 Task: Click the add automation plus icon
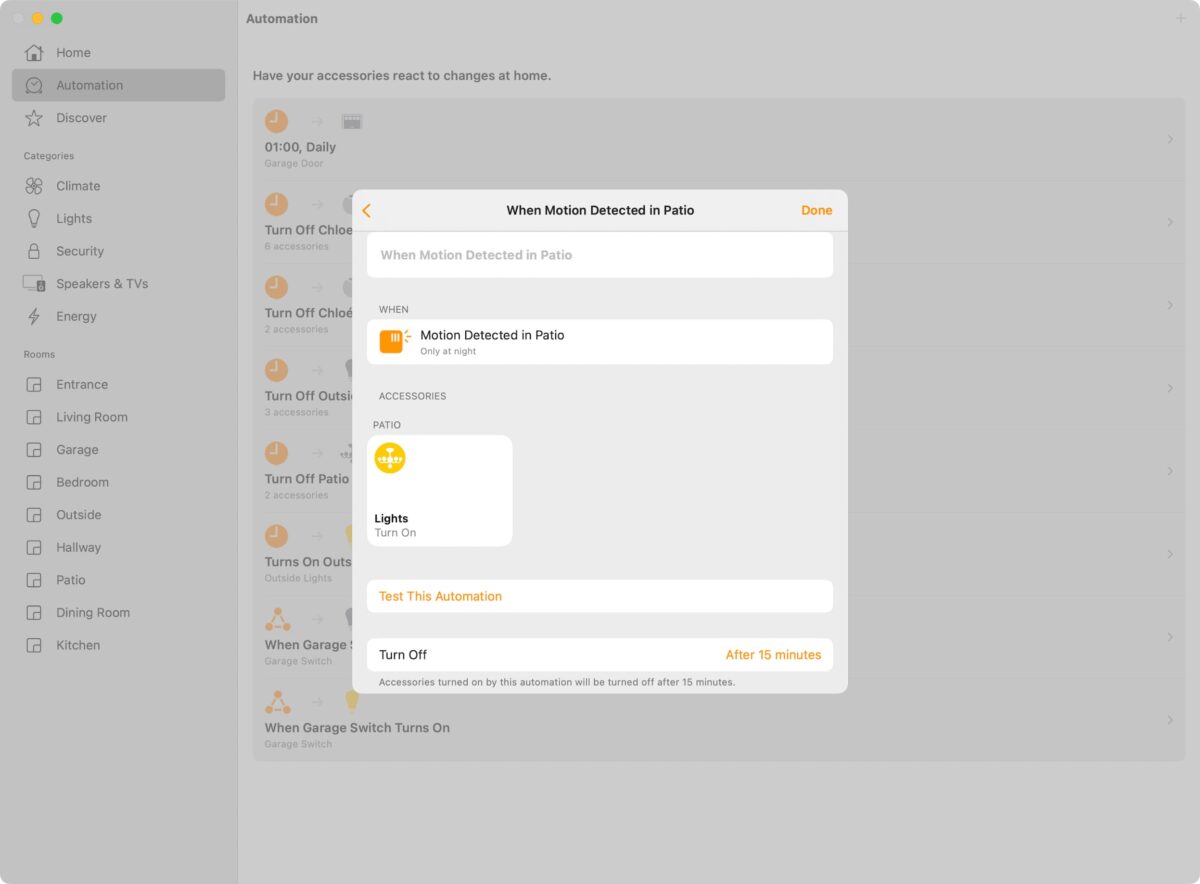1181,19
